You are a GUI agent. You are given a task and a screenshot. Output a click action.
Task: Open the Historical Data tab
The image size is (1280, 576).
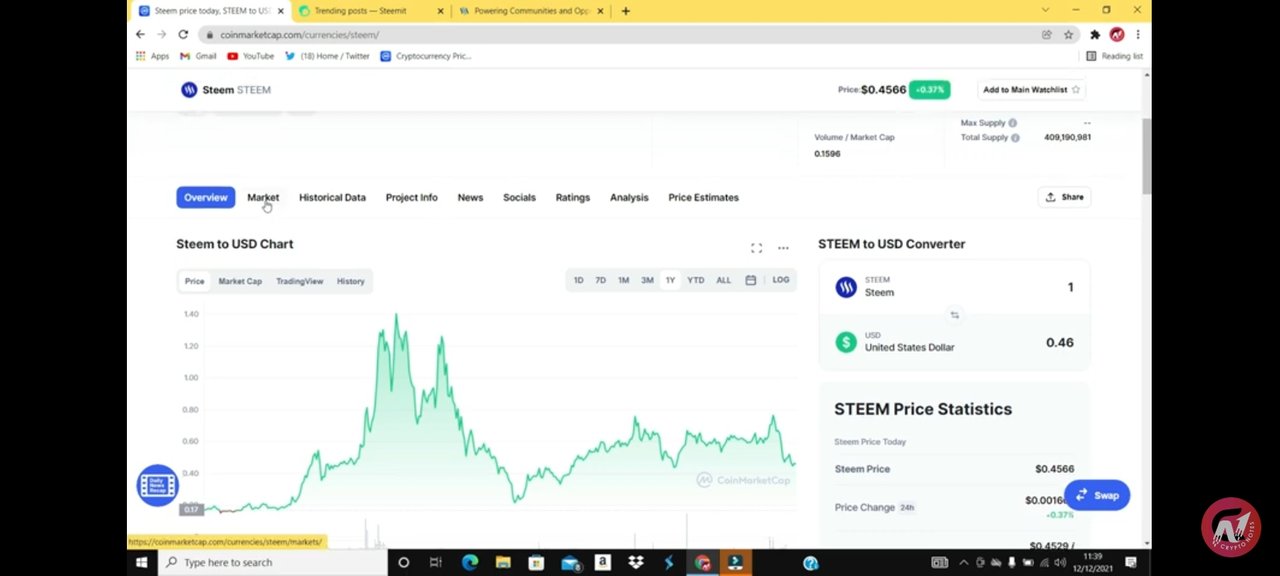(332, 197)
